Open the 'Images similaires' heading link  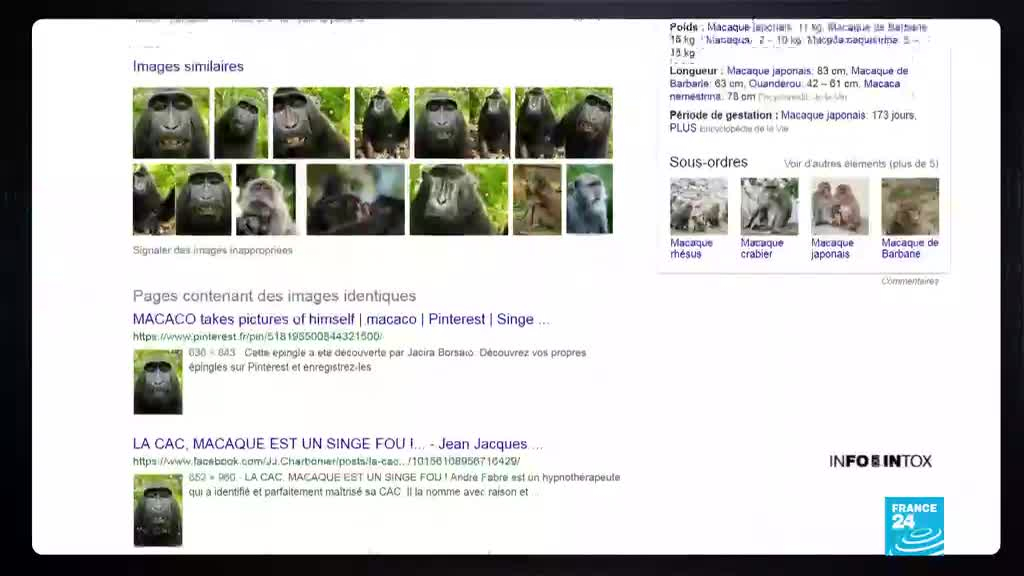pyautogui.click(x=188, y=67)
